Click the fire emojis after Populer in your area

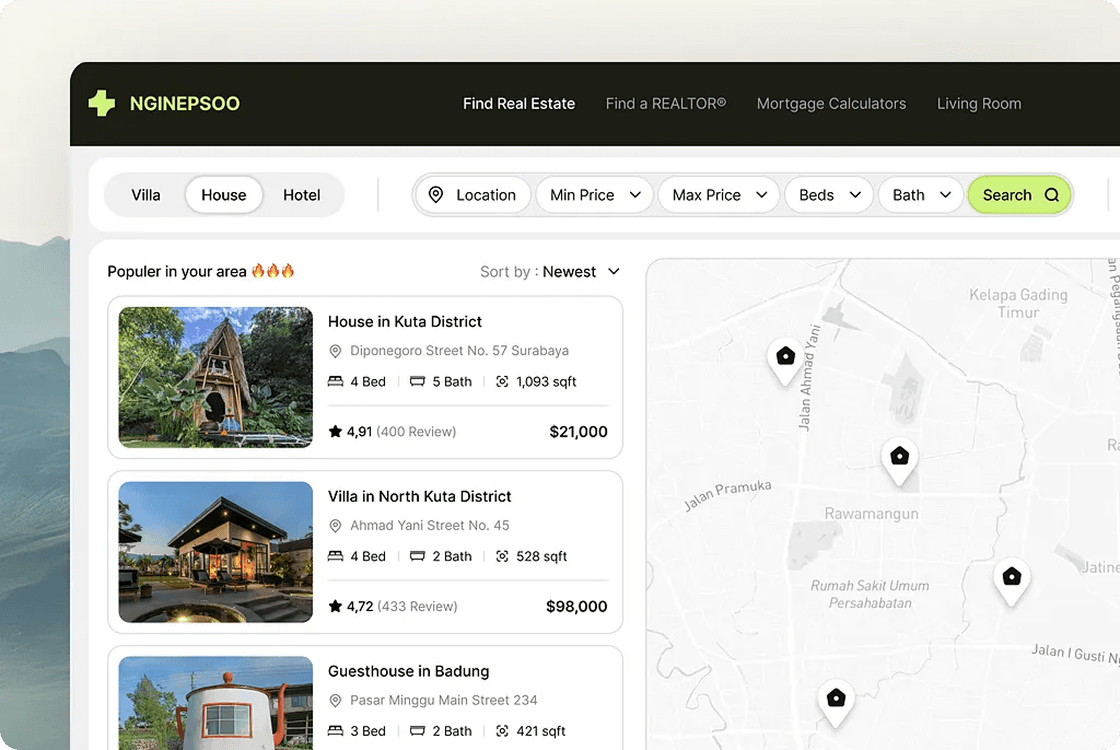273,271
